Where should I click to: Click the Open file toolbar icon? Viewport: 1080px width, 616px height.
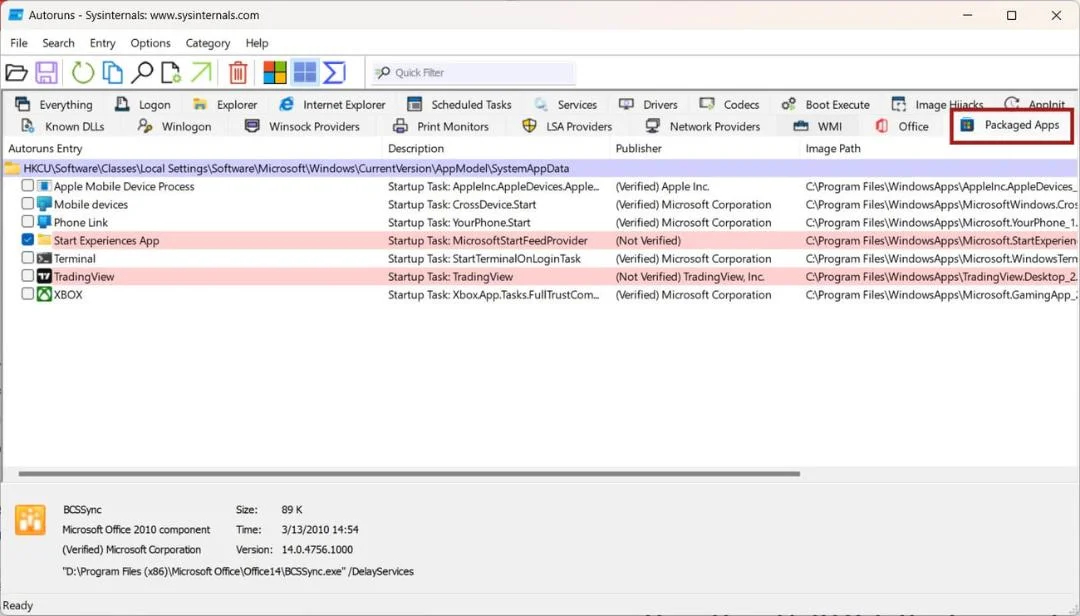coord(16,72)
